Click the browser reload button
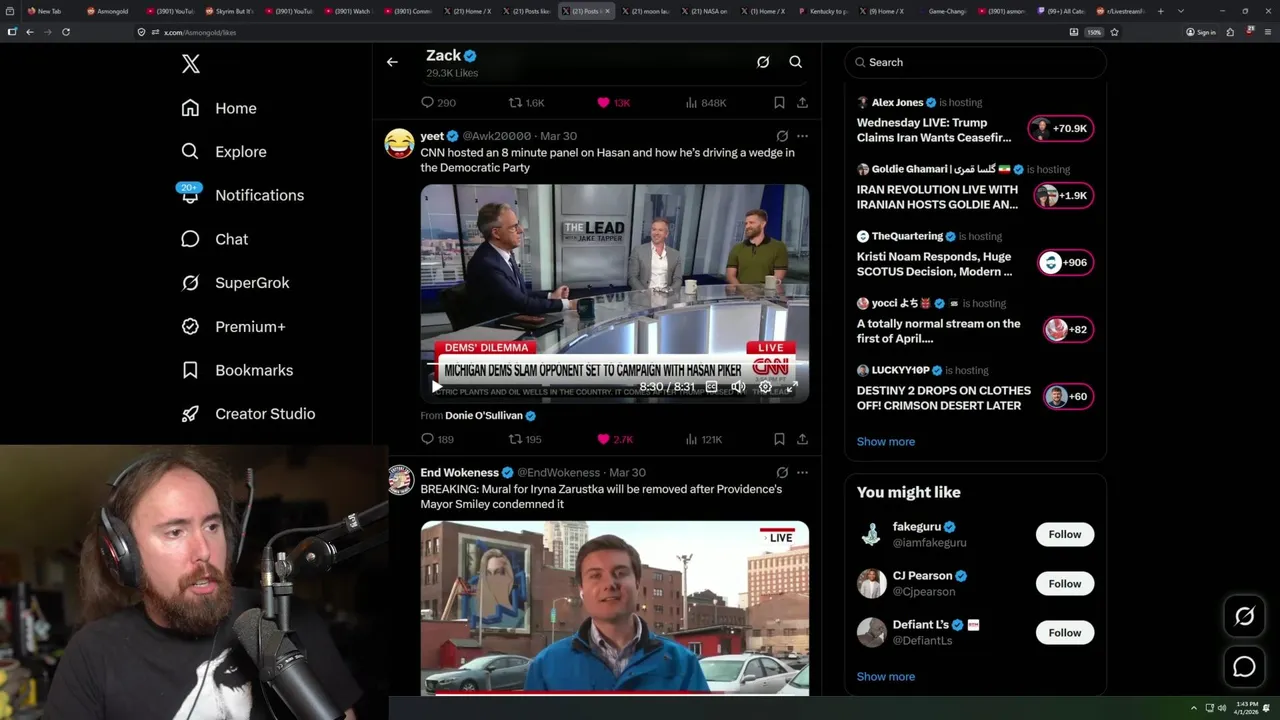 coord(66,32)
